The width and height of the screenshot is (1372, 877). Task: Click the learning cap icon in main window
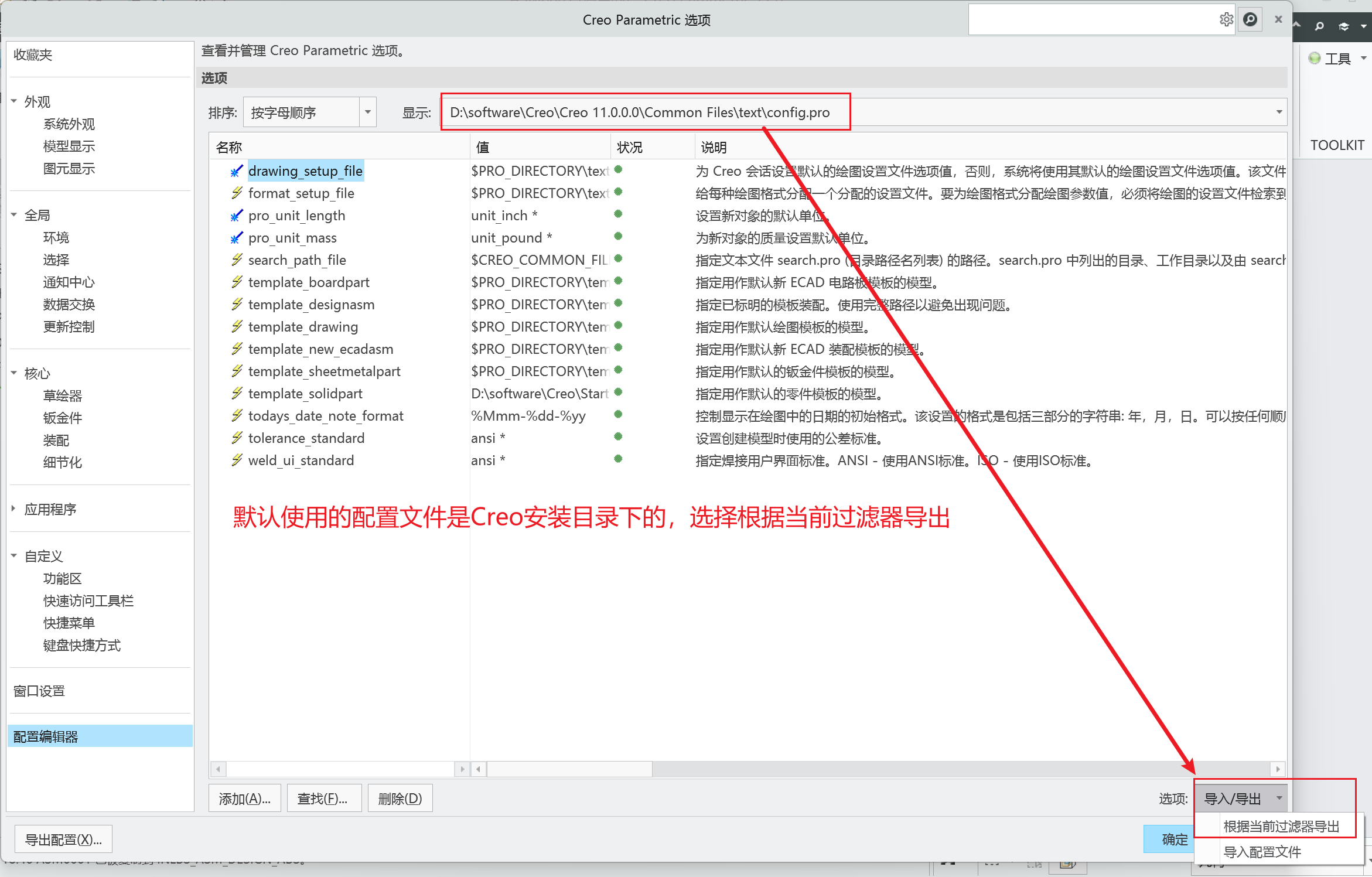point(1344,26)
